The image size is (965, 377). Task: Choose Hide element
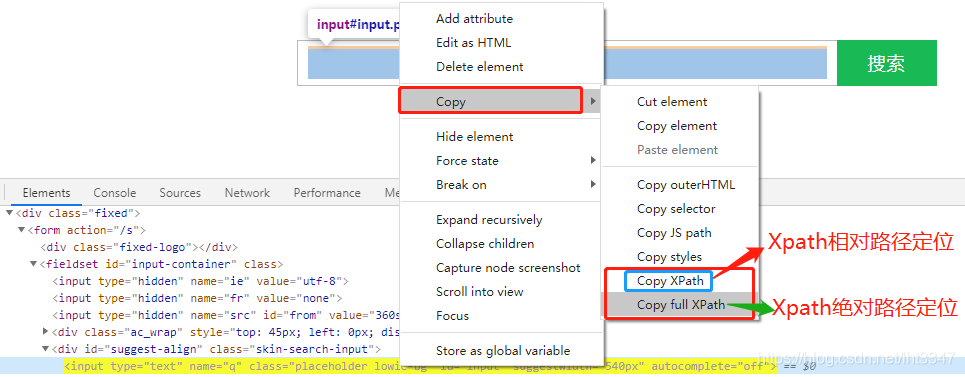pyautogui.click(x=474, y=137)
